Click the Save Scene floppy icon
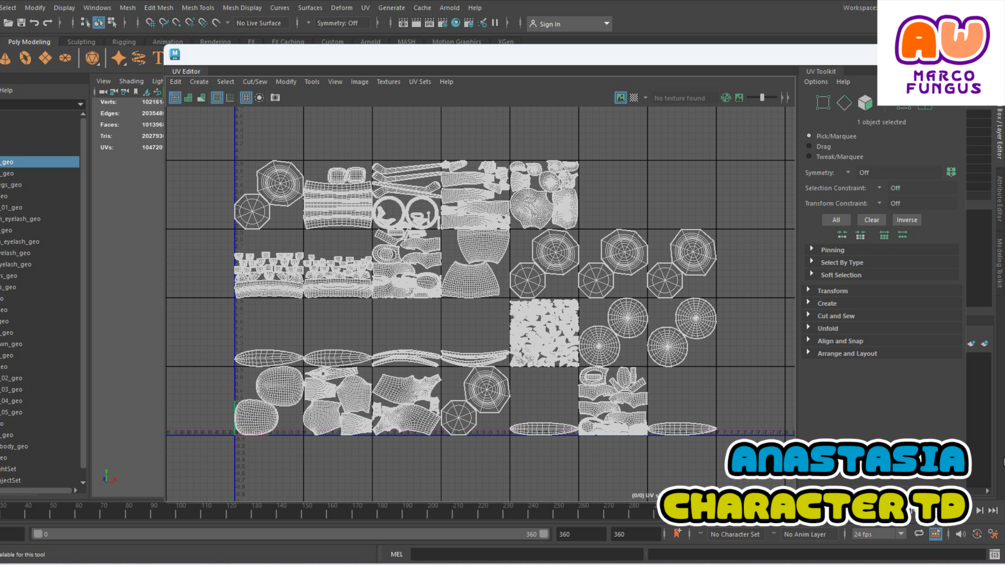 (21, 23)
